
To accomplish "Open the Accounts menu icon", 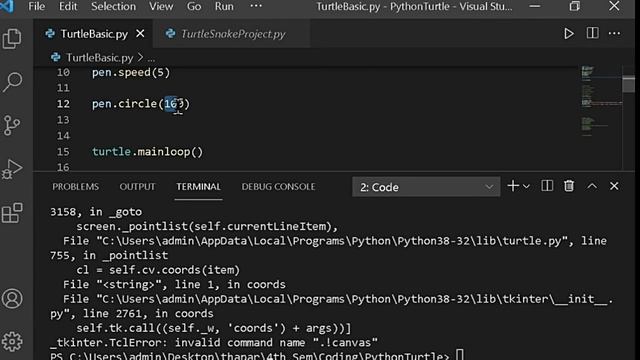I will tap(12, 298).
